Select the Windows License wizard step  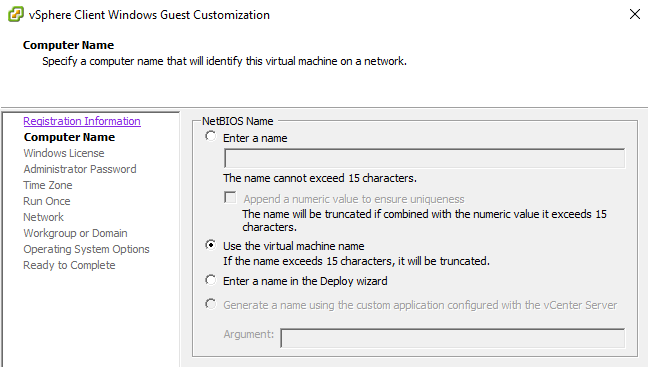click(64, 153)
